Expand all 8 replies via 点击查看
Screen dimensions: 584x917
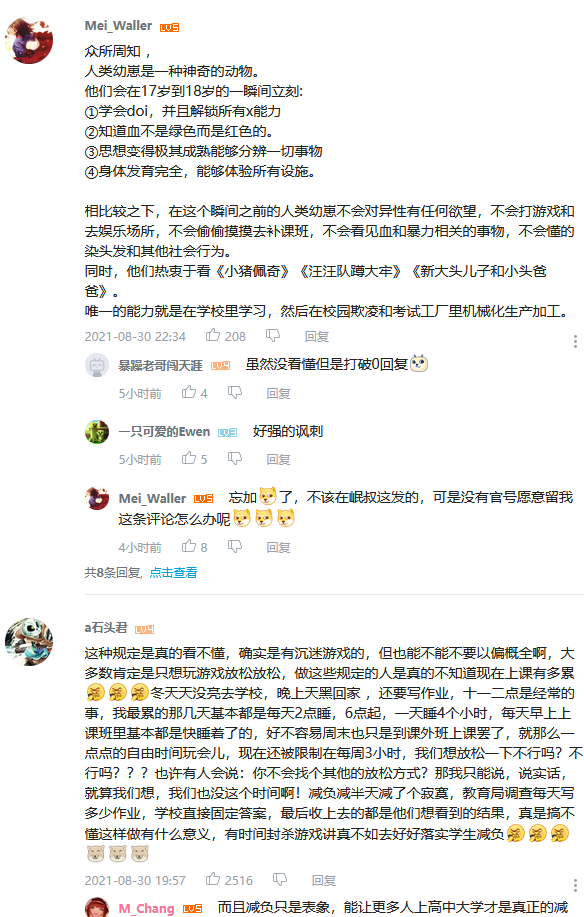point(174,573)
